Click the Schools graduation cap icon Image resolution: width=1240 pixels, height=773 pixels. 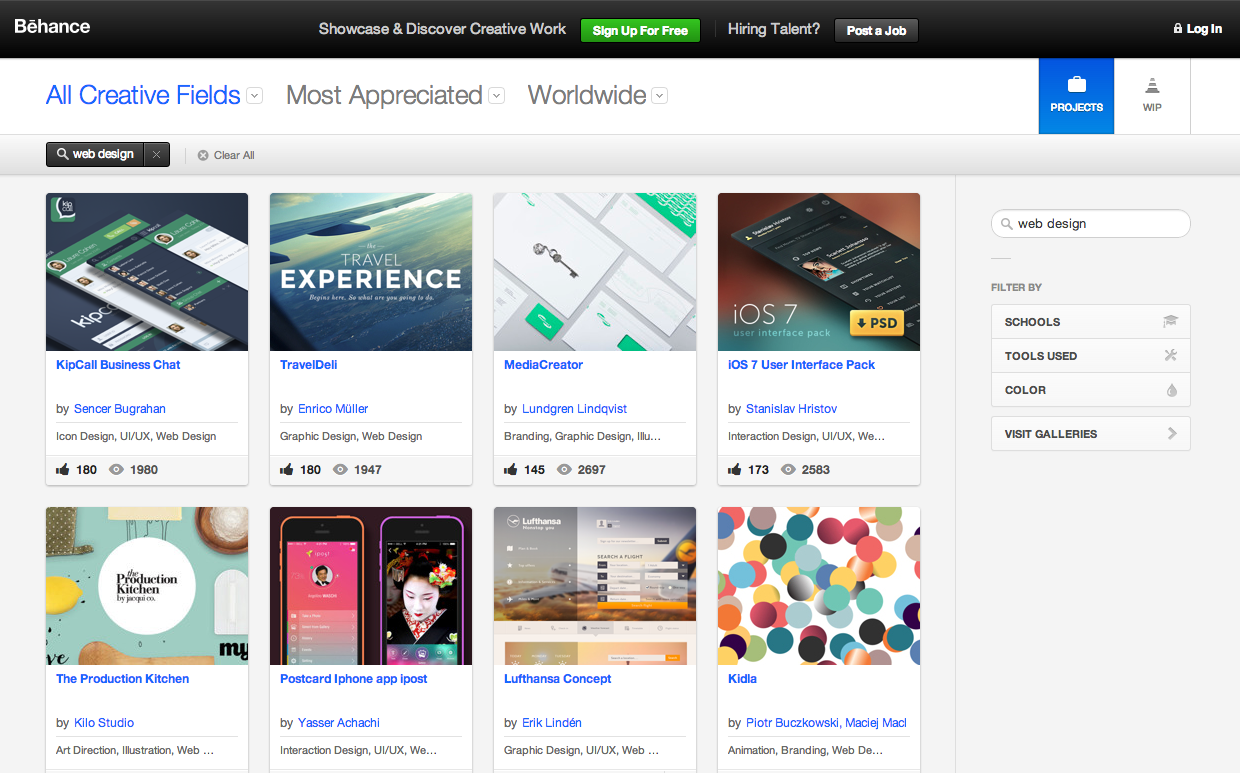1170,322
